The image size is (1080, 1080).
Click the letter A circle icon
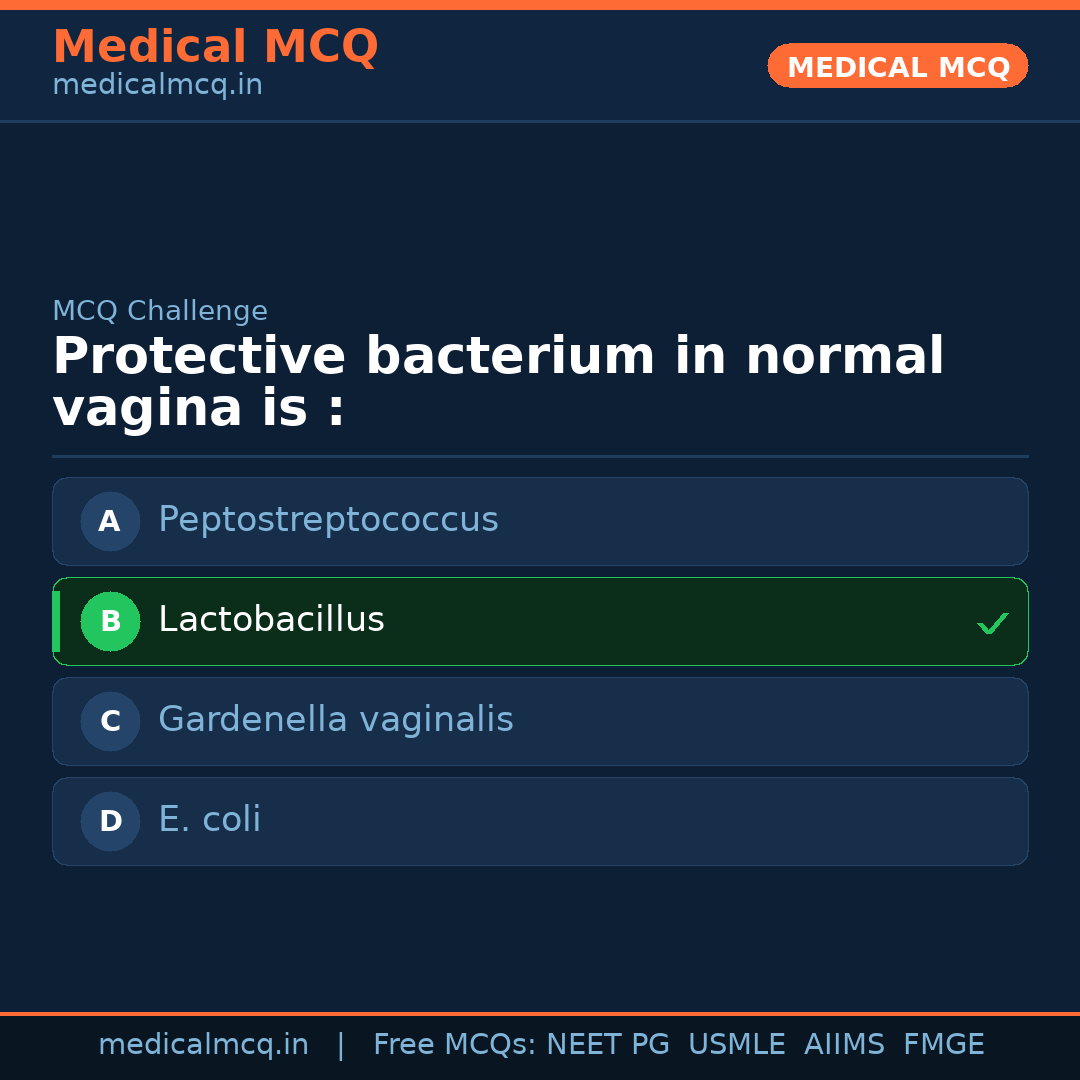[110, 521]
